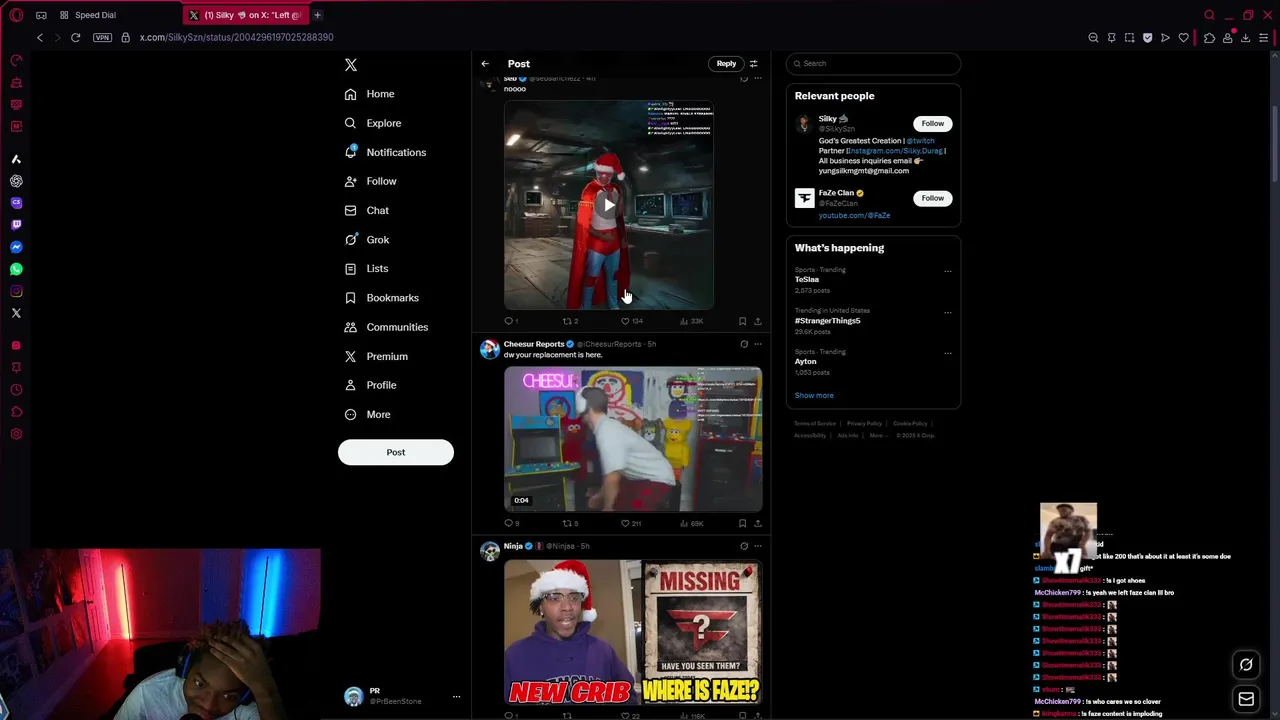The image size is (1280, 720).
Task: Open the #StrangerThings5 trending topic
Action: pos(828,321)
